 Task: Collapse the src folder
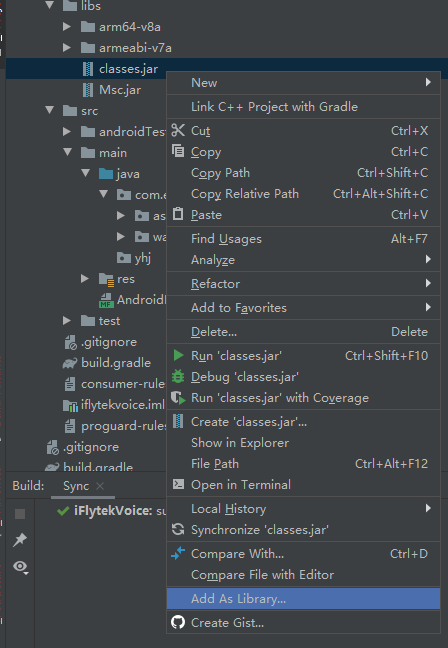[50, 110]
